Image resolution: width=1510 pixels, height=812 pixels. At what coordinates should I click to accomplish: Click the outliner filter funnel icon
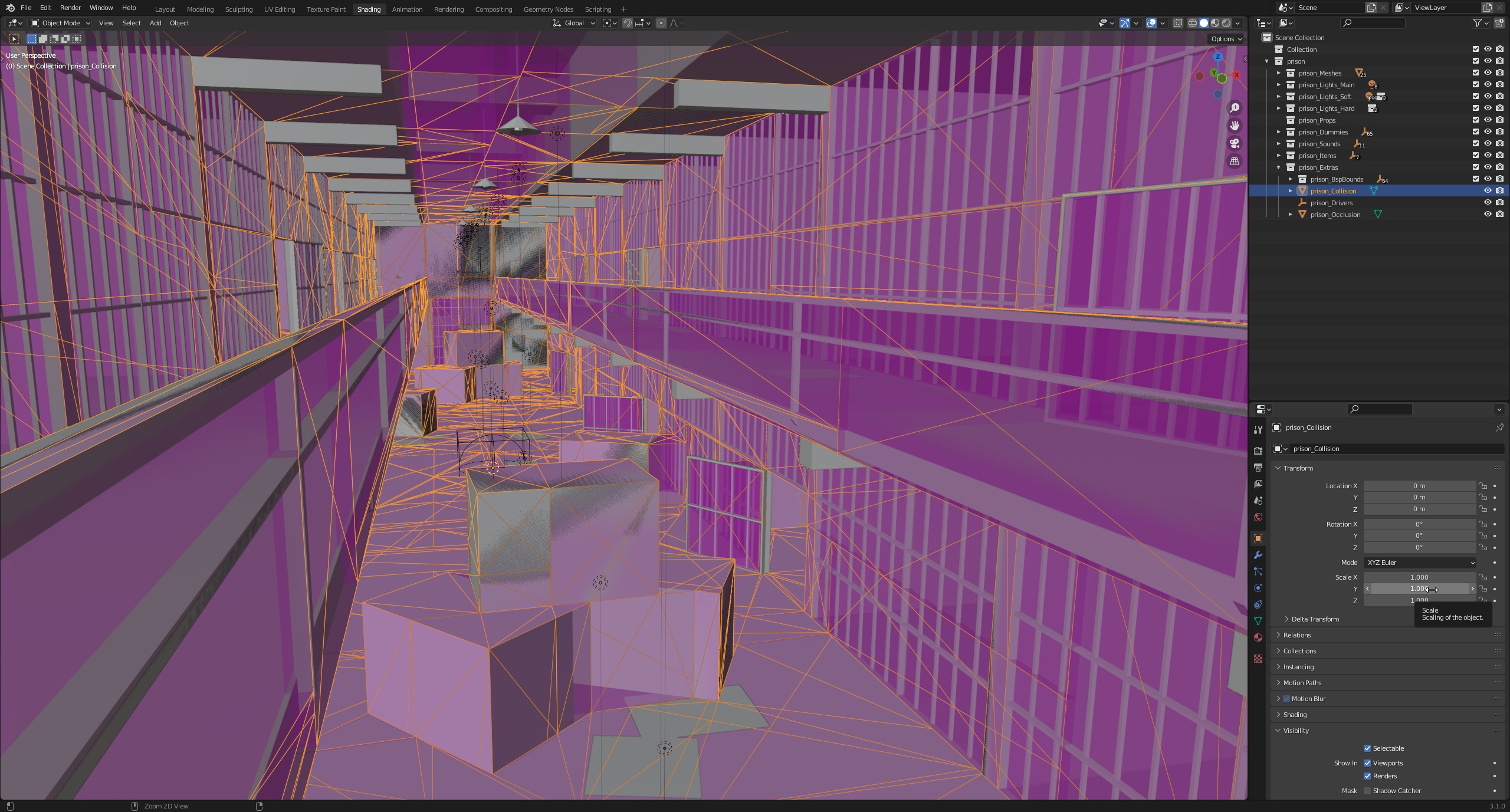[x=1478, y=23]
